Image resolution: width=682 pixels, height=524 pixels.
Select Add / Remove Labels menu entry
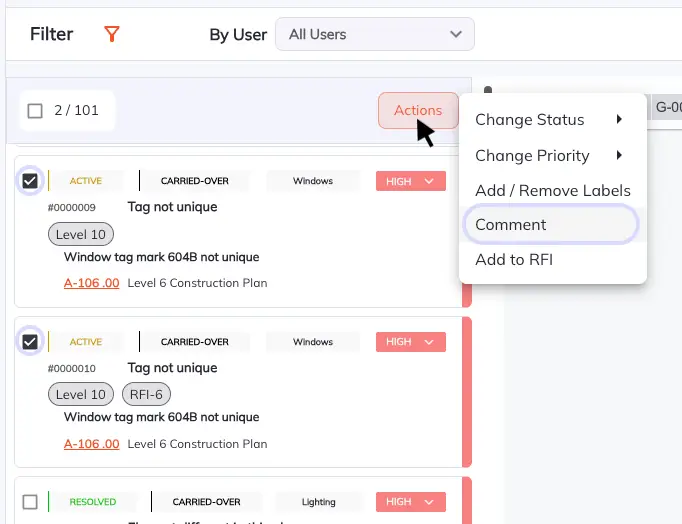point(552,190)
